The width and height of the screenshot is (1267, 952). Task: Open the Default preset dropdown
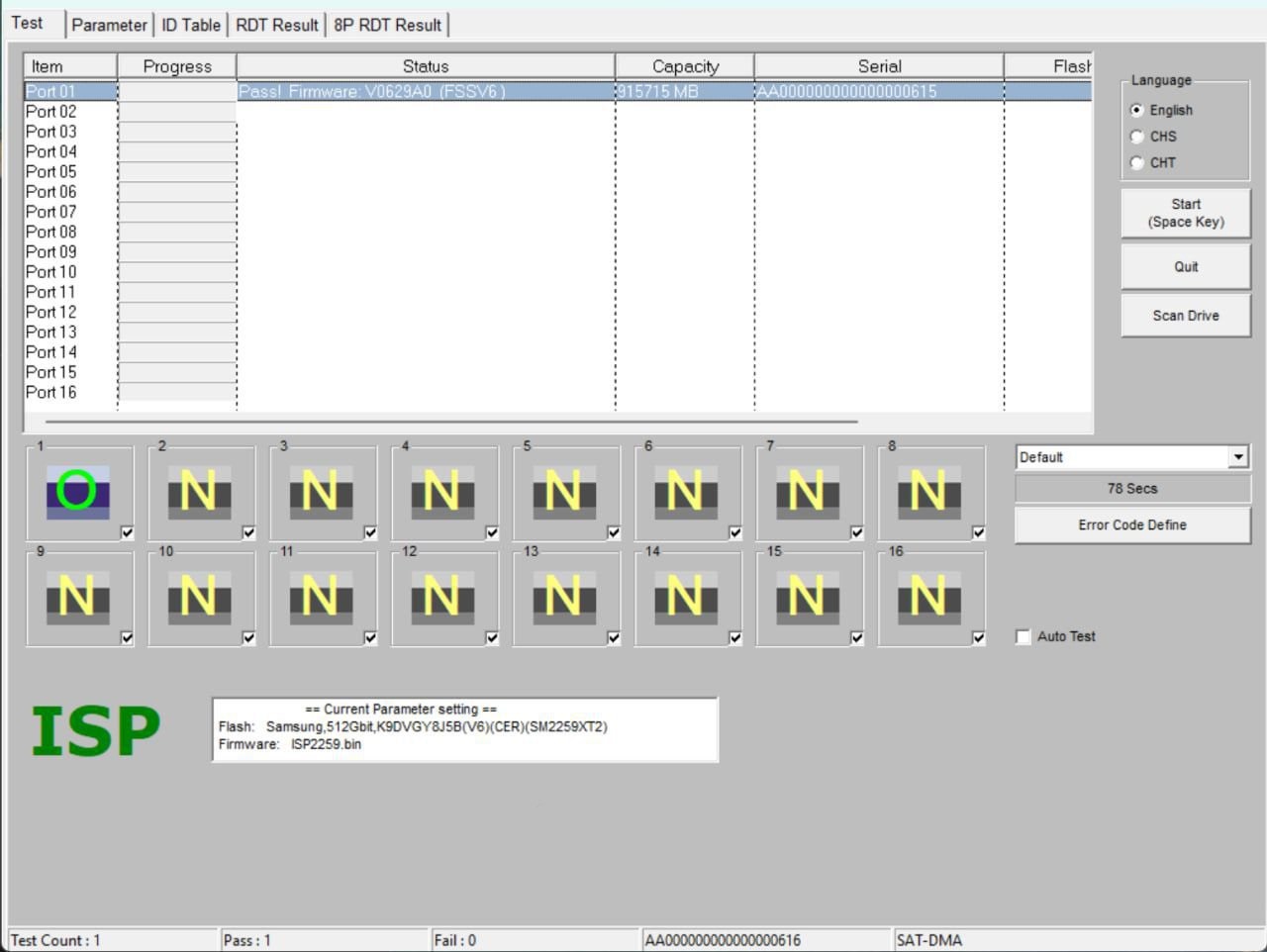point(1238,456)
